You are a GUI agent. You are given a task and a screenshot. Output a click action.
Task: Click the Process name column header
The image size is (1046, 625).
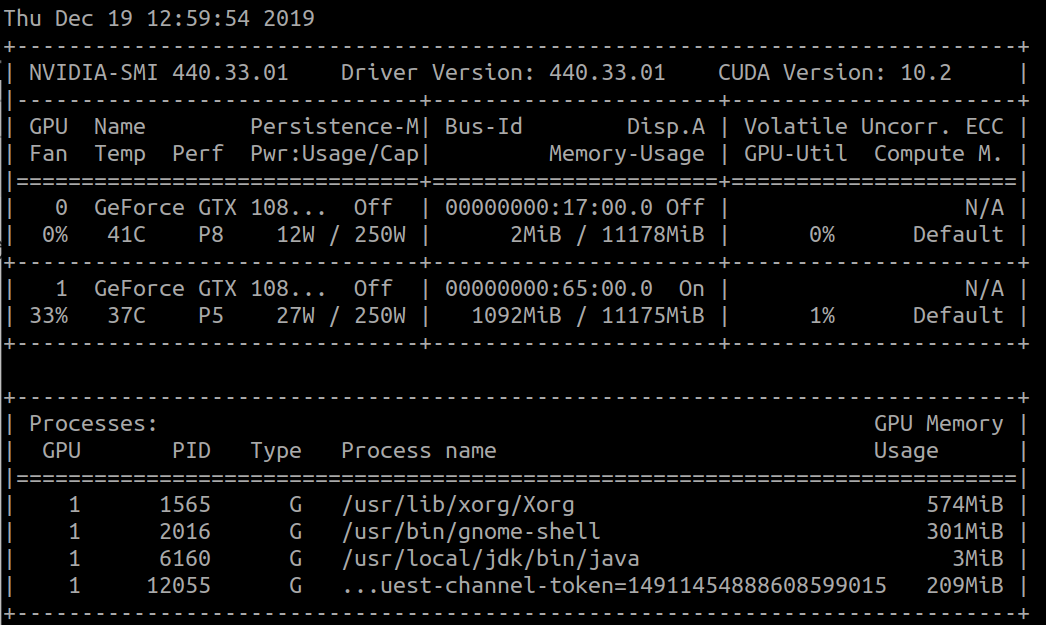click(419, 450)
